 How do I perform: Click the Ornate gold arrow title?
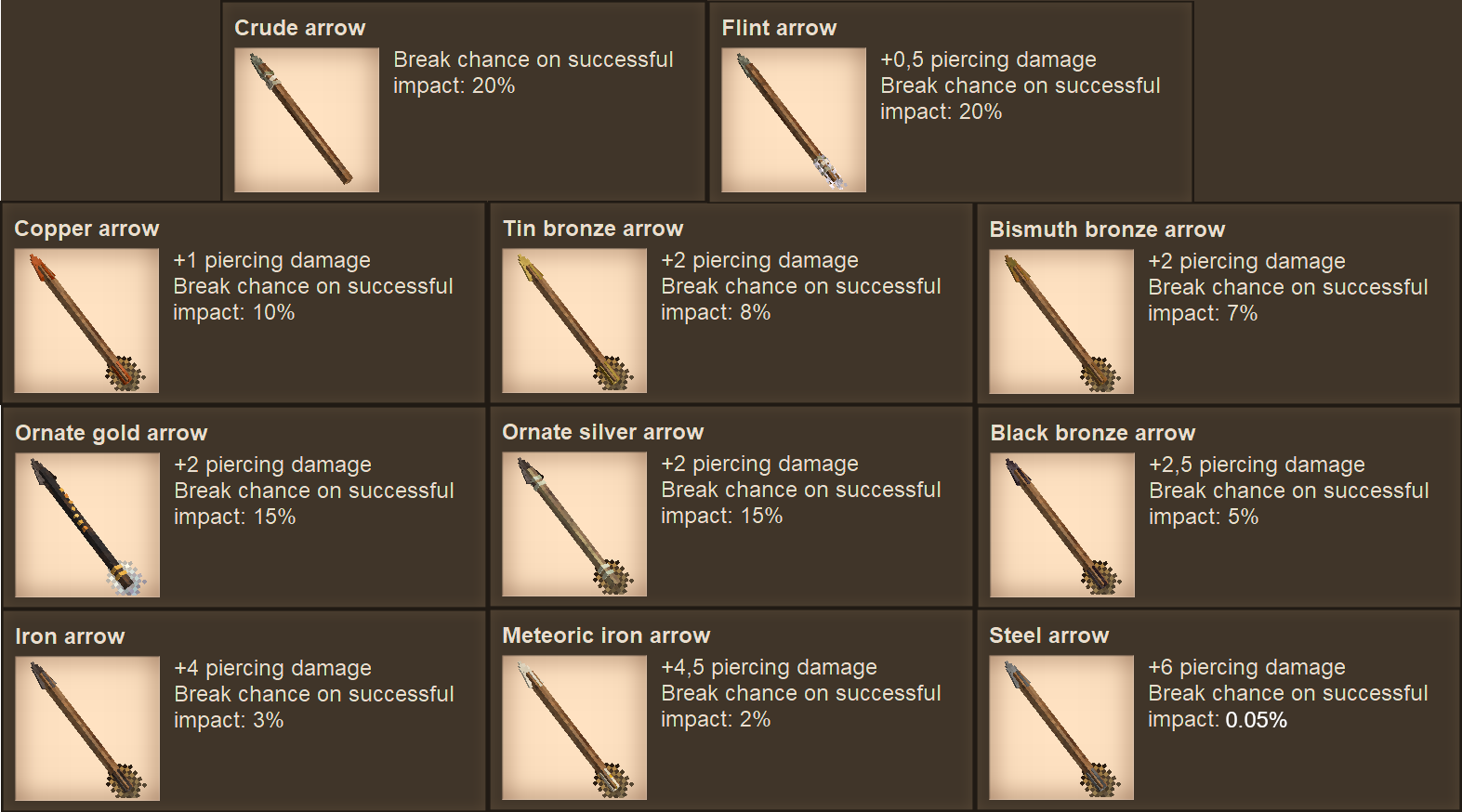point(112,433)
